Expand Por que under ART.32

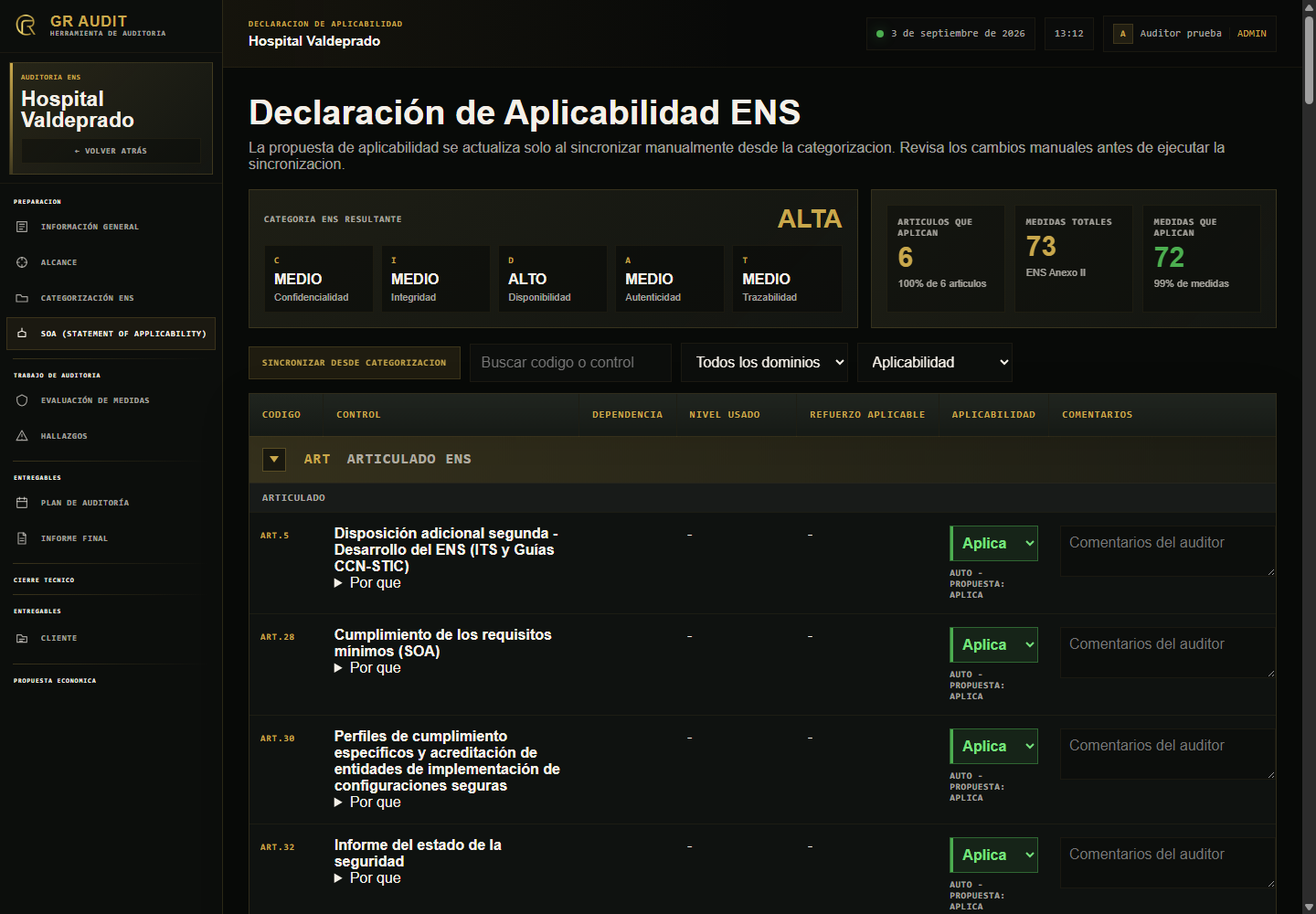click(367, 878)
